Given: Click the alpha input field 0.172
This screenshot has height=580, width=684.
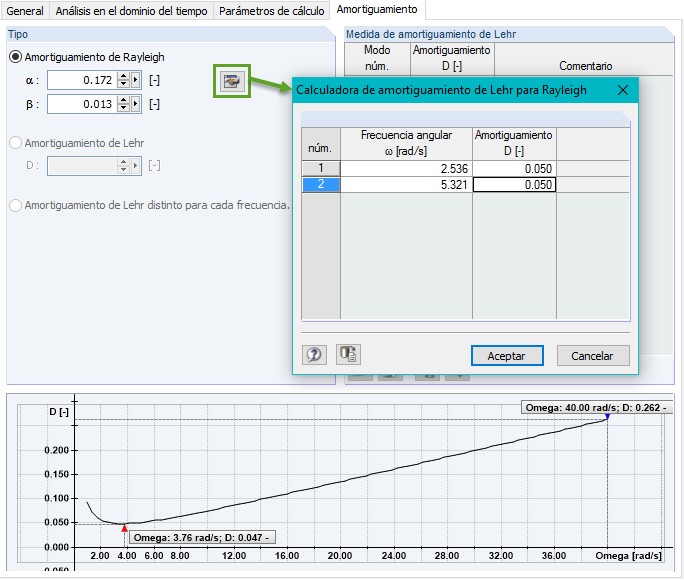Looking at the screenshot, I should pyautogui.click(x=83, y=80).
